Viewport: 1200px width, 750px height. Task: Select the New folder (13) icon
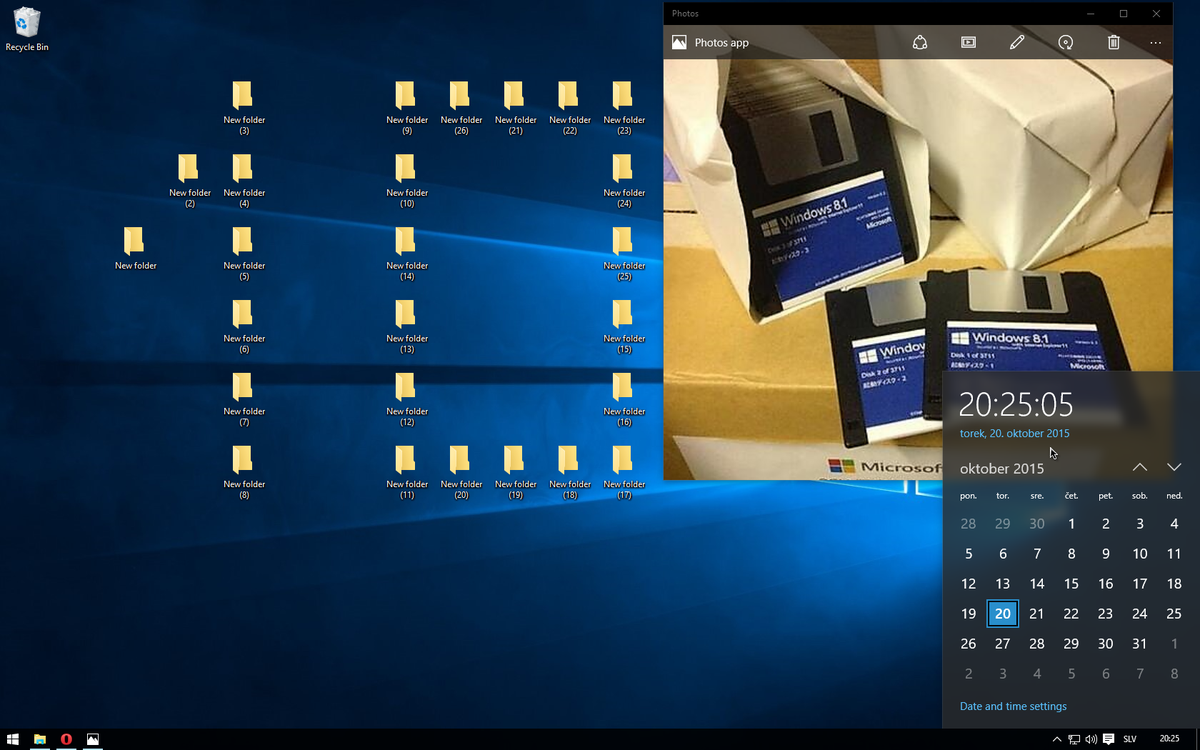point(406,327)
